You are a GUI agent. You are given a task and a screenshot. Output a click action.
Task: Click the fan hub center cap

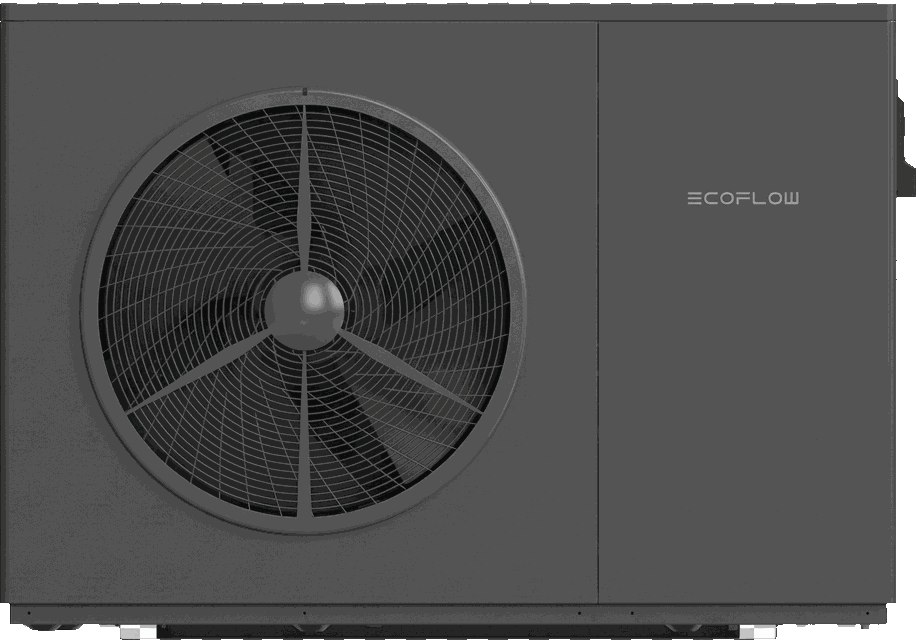click(x=304, y=310)
